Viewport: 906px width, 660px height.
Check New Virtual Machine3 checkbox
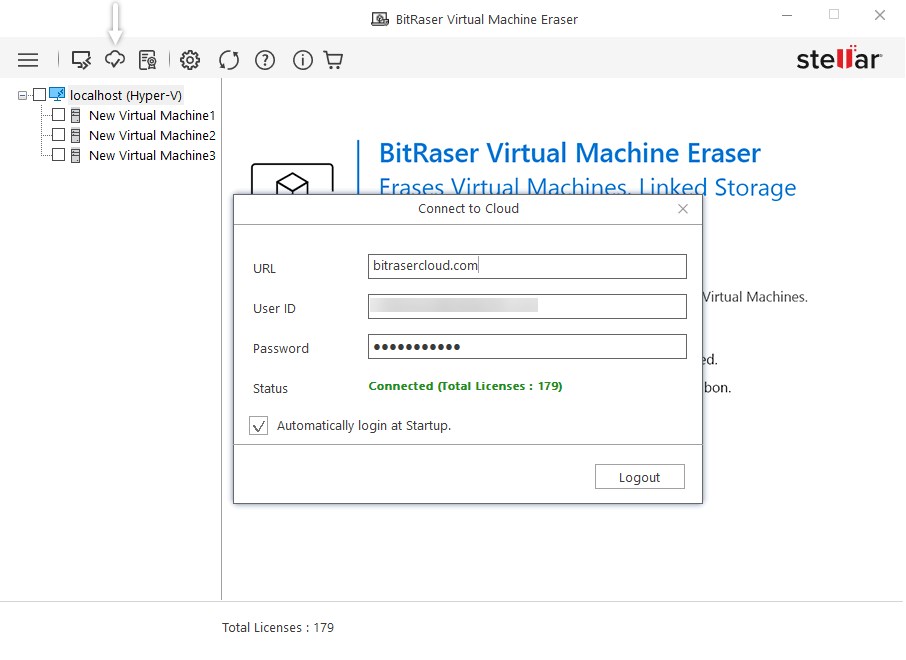pos(58,154)
